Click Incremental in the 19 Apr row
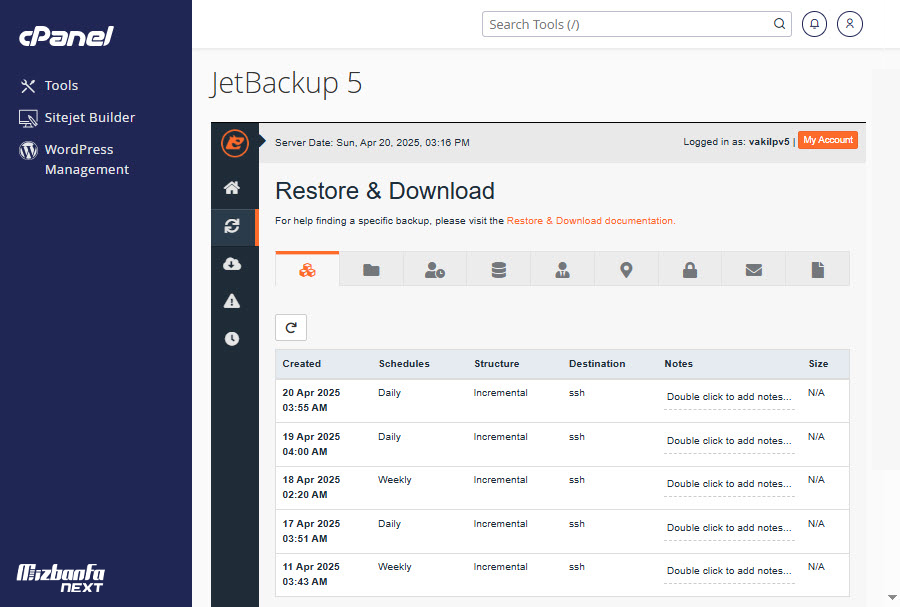 (x=500, y=437)
